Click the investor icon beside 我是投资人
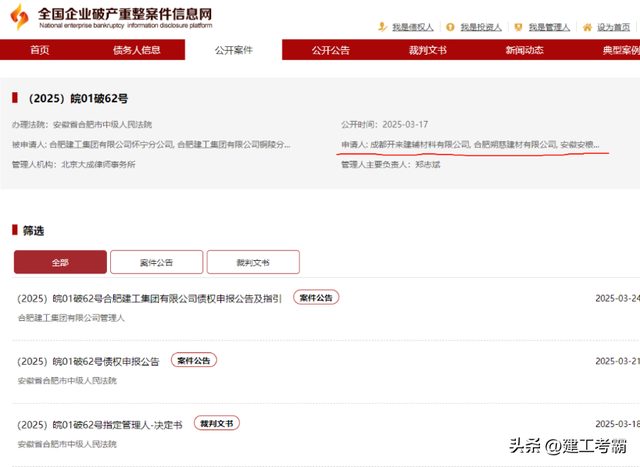 point(450,27)
